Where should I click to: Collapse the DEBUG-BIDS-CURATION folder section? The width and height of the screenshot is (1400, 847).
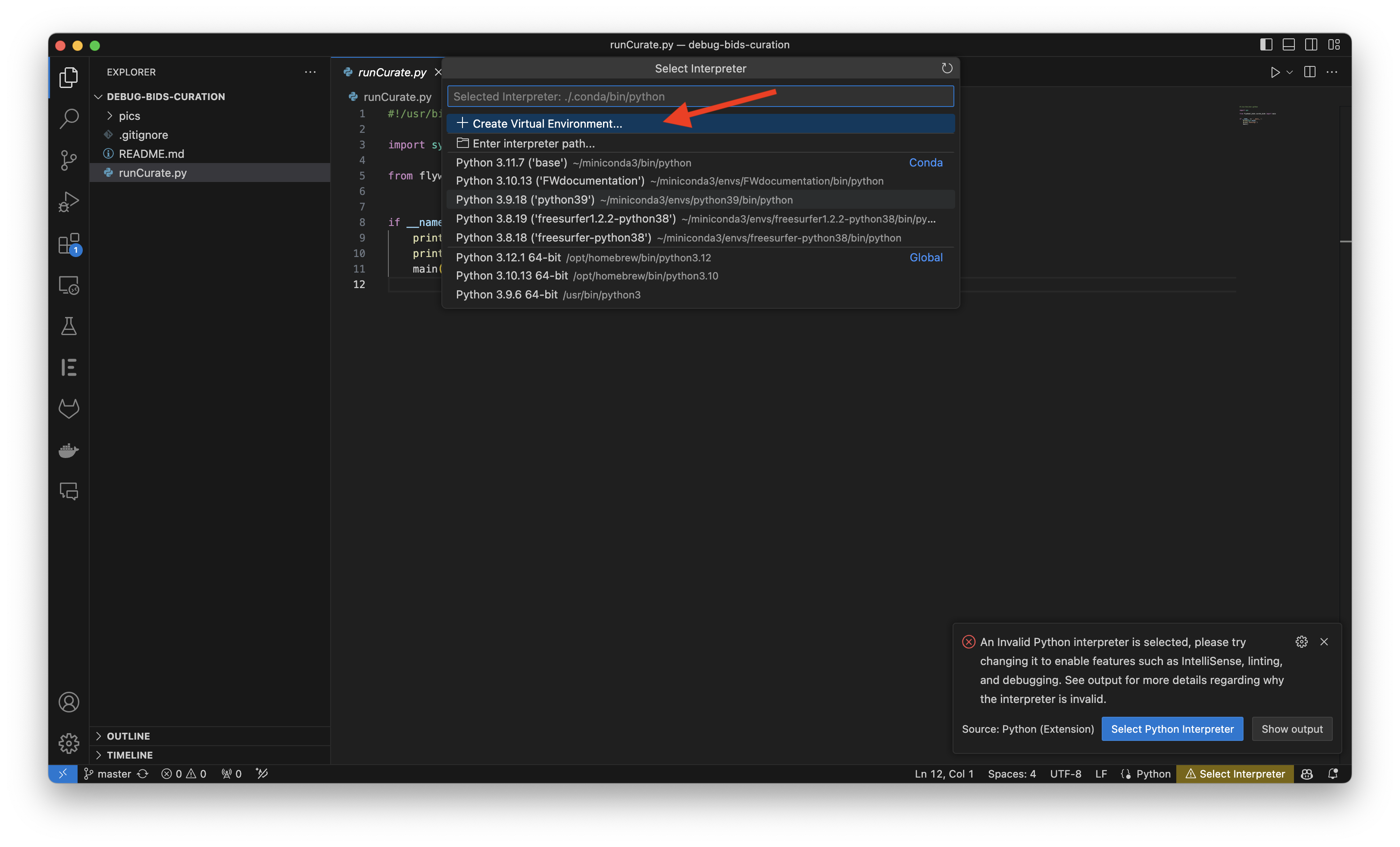click(209, 97)
